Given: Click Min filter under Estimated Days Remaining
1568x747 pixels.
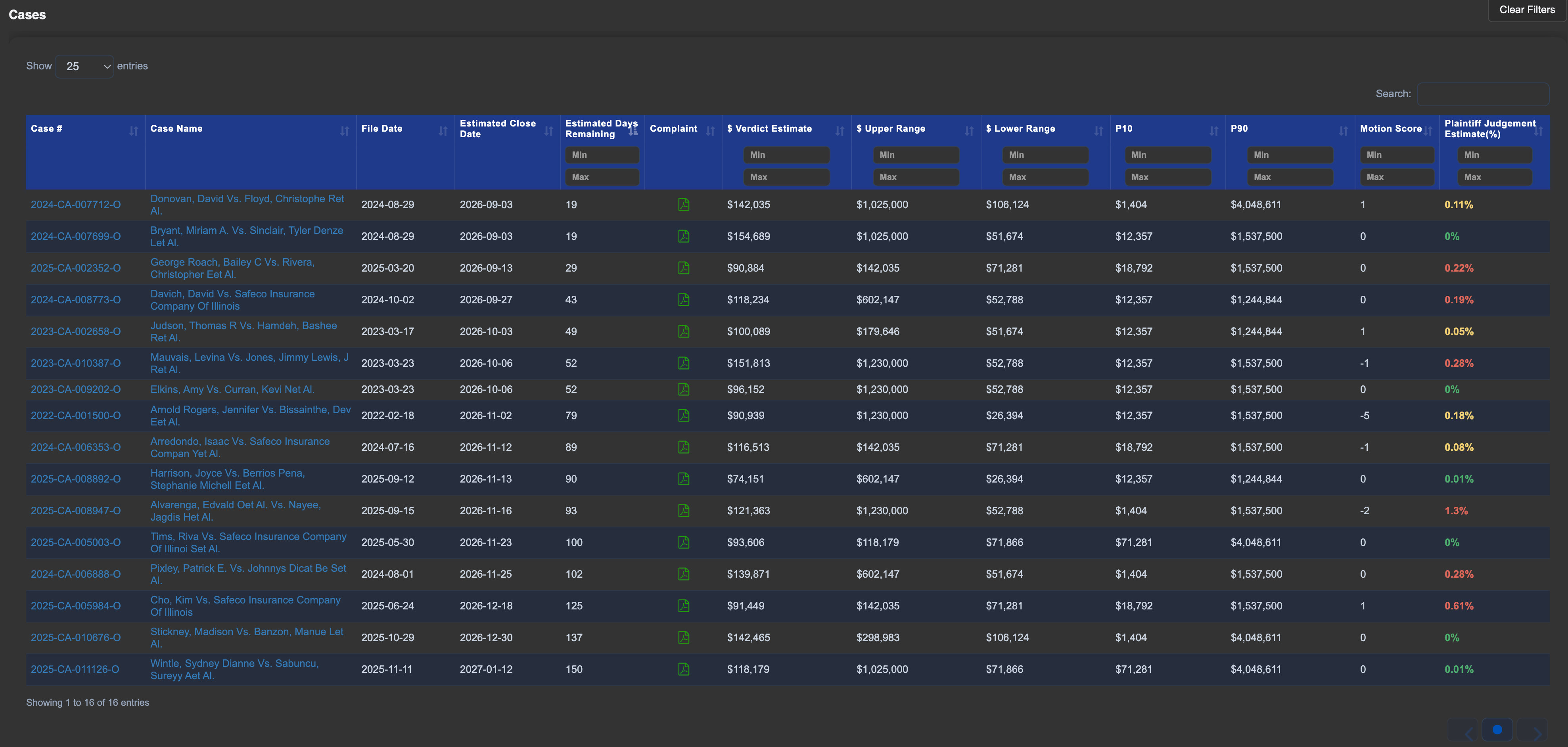Looking at the screenshot, I should click(603, 155).
